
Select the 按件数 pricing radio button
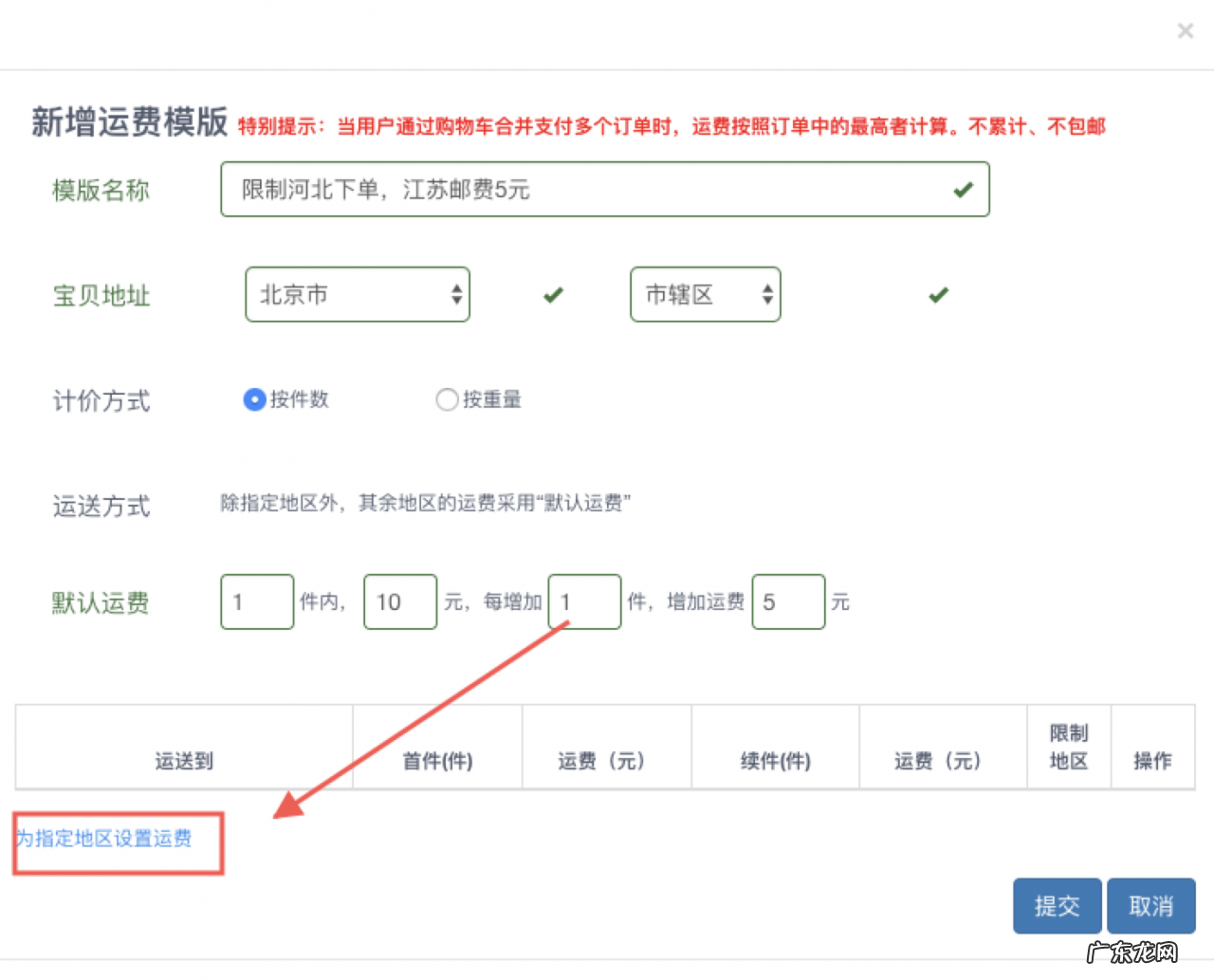(x=254, y=400)
